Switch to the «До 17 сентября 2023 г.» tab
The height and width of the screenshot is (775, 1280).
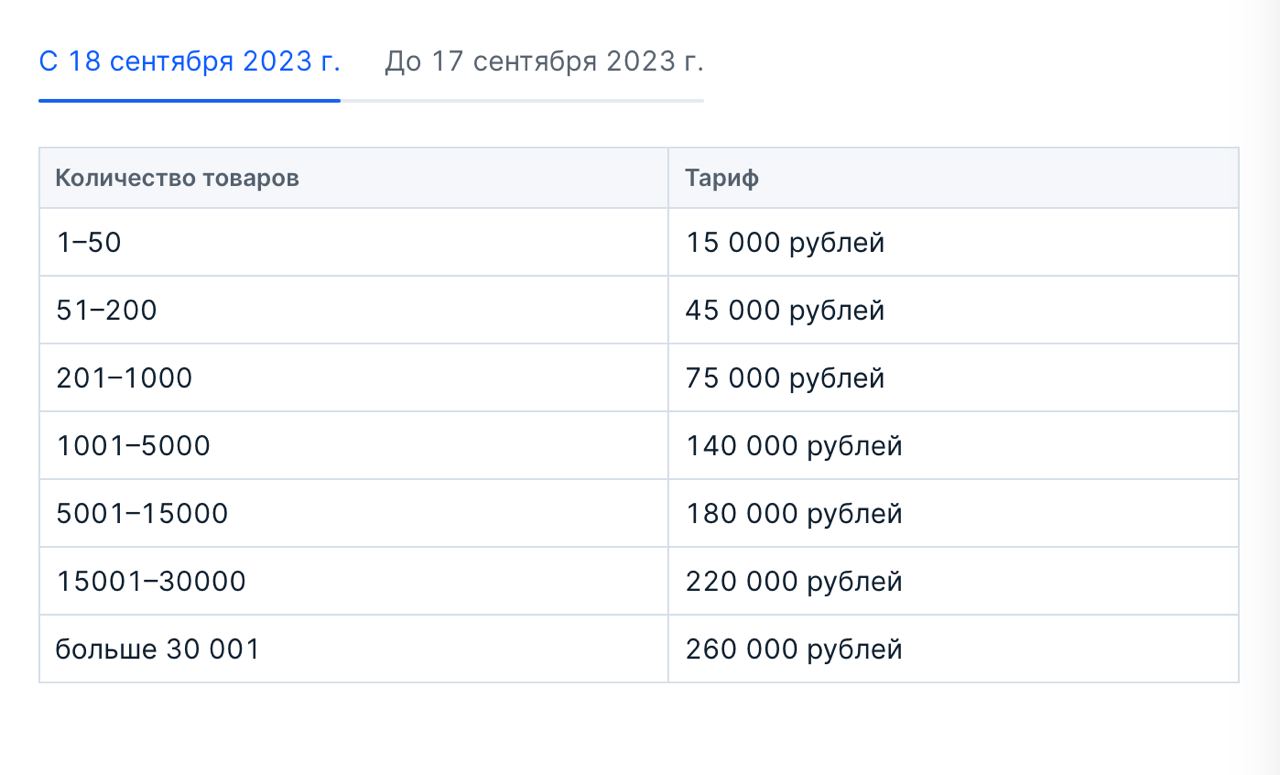pyautogui.click(x=544, y=62)
